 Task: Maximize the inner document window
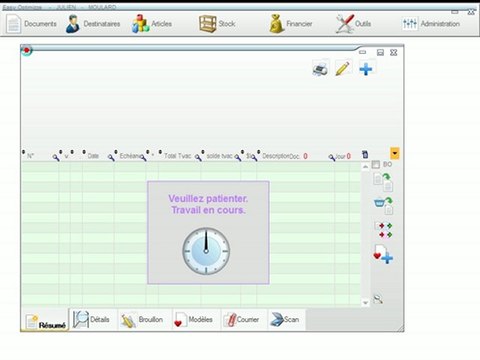pos(380,52)
